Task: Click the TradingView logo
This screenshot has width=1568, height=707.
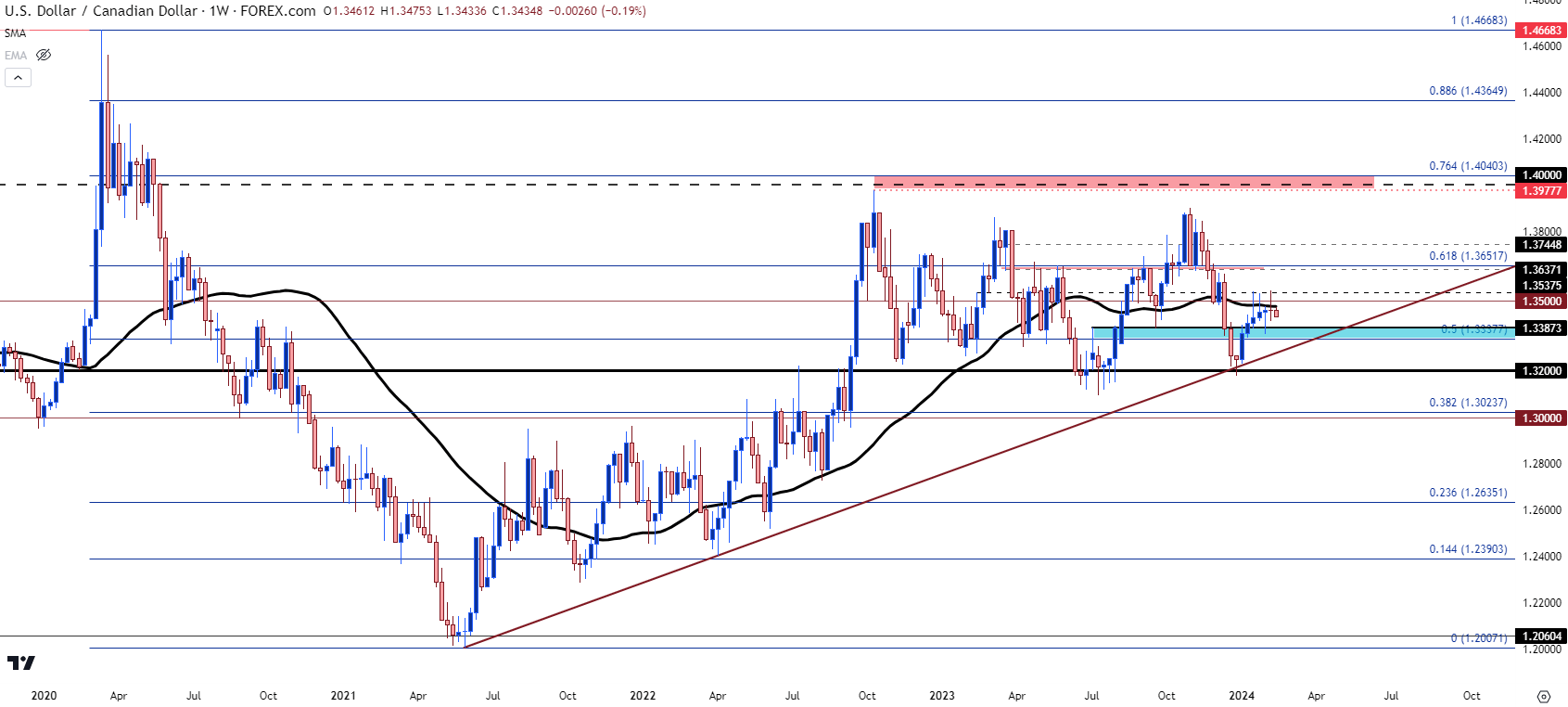Action: pos(20,662)
